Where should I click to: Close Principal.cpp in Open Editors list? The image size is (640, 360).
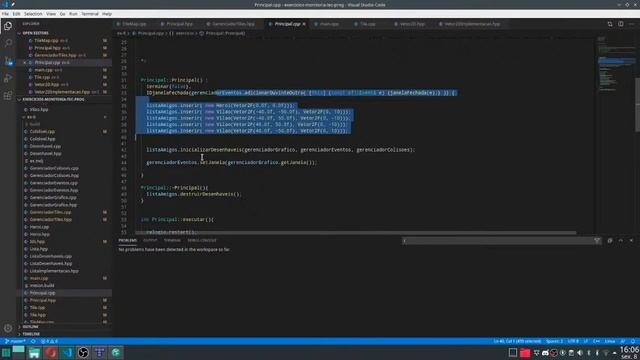click(25, 62)
